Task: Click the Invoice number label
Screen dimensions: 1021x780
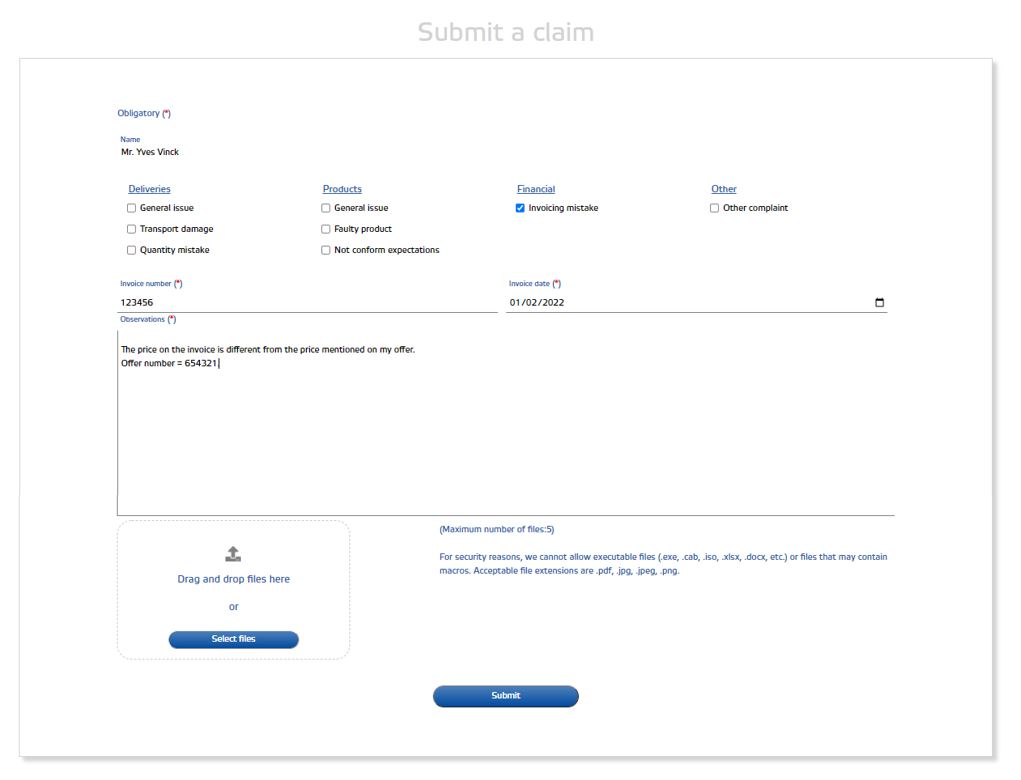Action: [151, 283]
